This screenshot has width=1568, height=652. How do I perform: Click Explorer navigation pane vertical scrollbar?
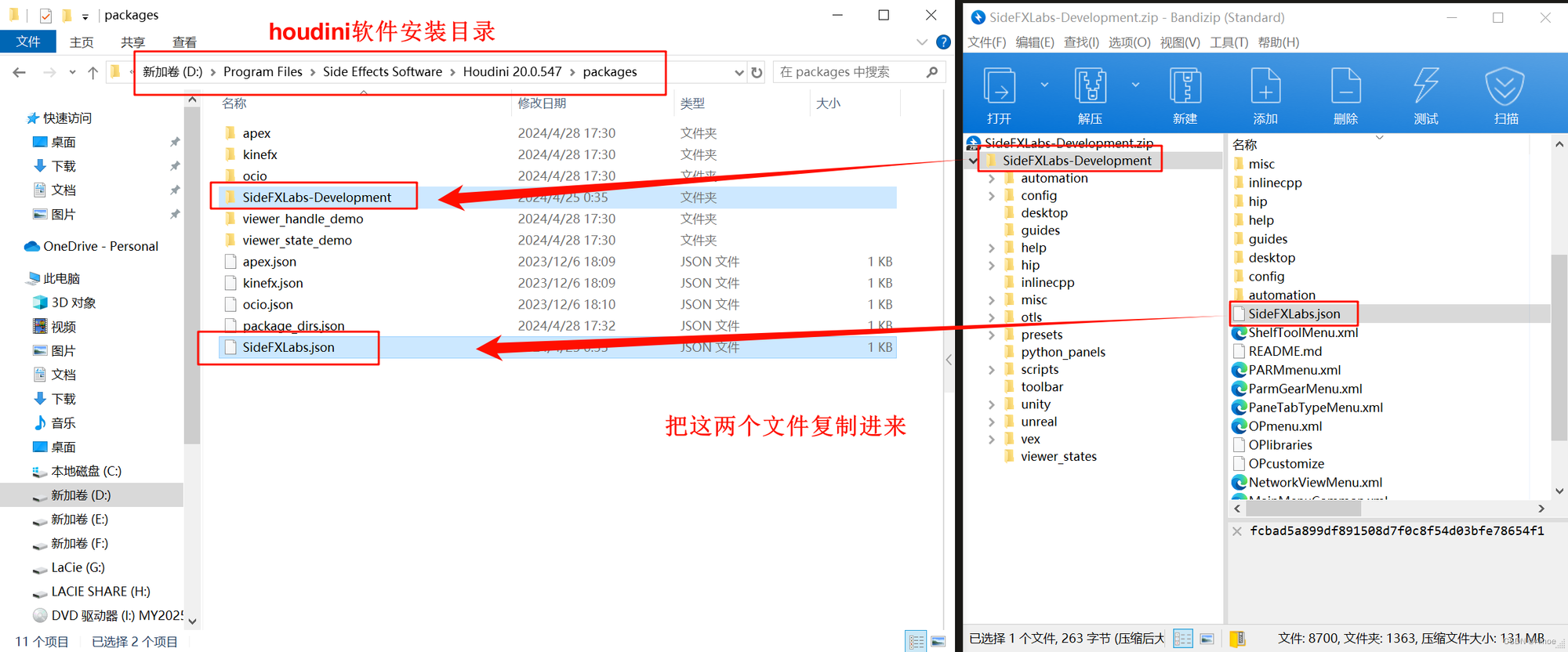(x=192, y=274)
